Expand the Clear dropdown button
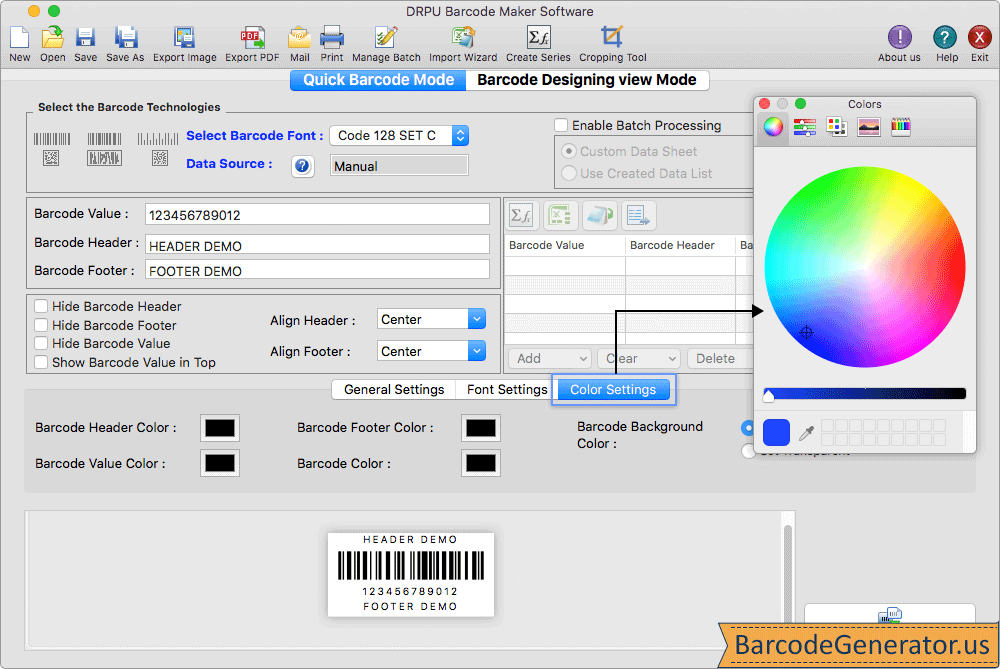 point(639,358)
